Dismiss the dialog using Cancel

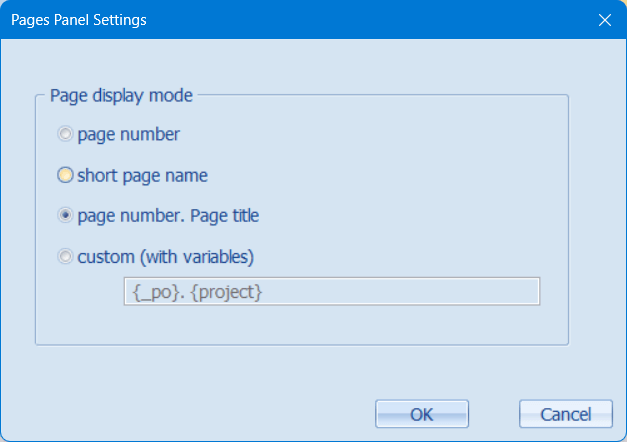tap(566, 414)
